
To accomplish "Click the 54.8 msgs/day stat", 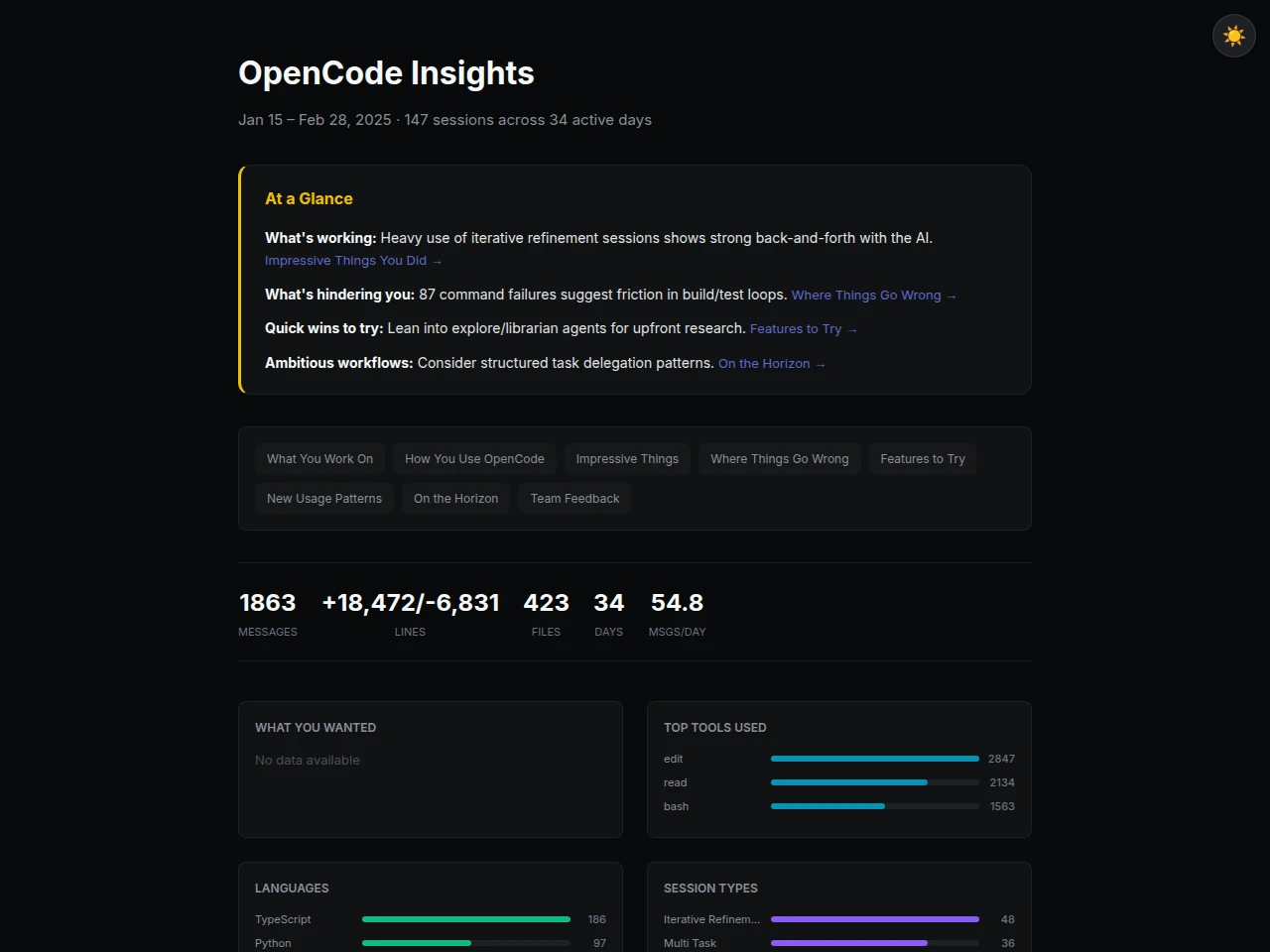I will pos(677,615).
